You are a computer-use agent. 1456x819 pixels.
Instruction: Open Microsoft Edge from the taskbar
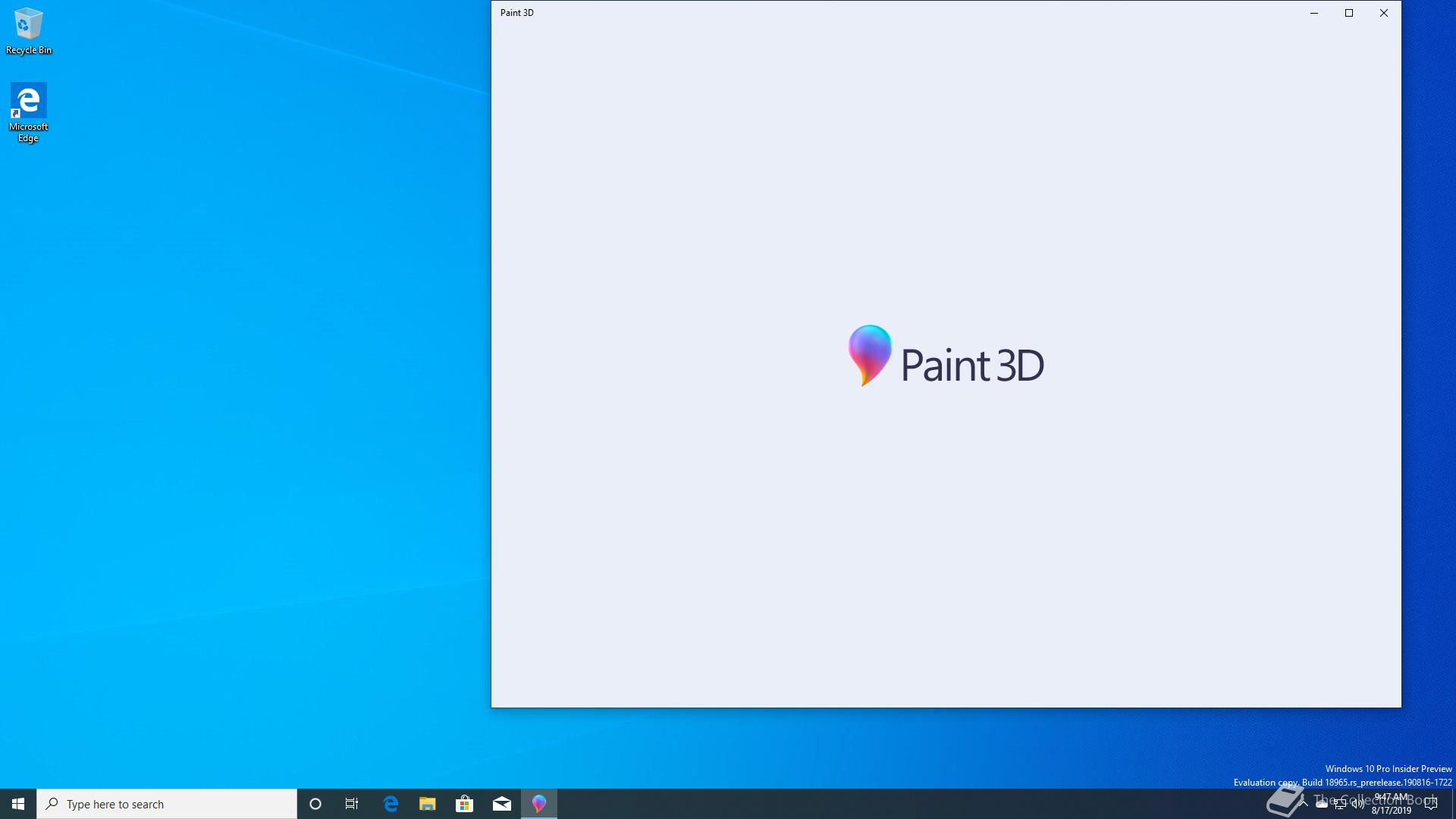click(391, 804)
